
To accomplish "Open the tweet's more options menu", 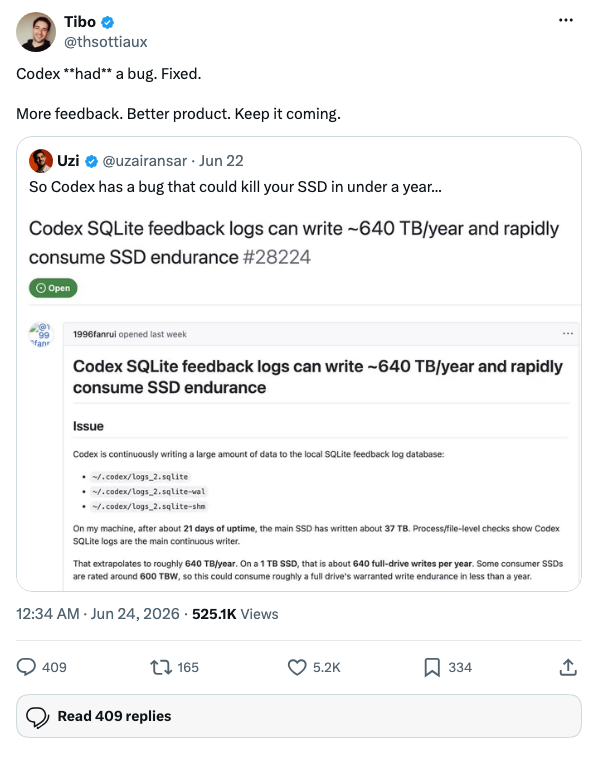I will 565,20.
